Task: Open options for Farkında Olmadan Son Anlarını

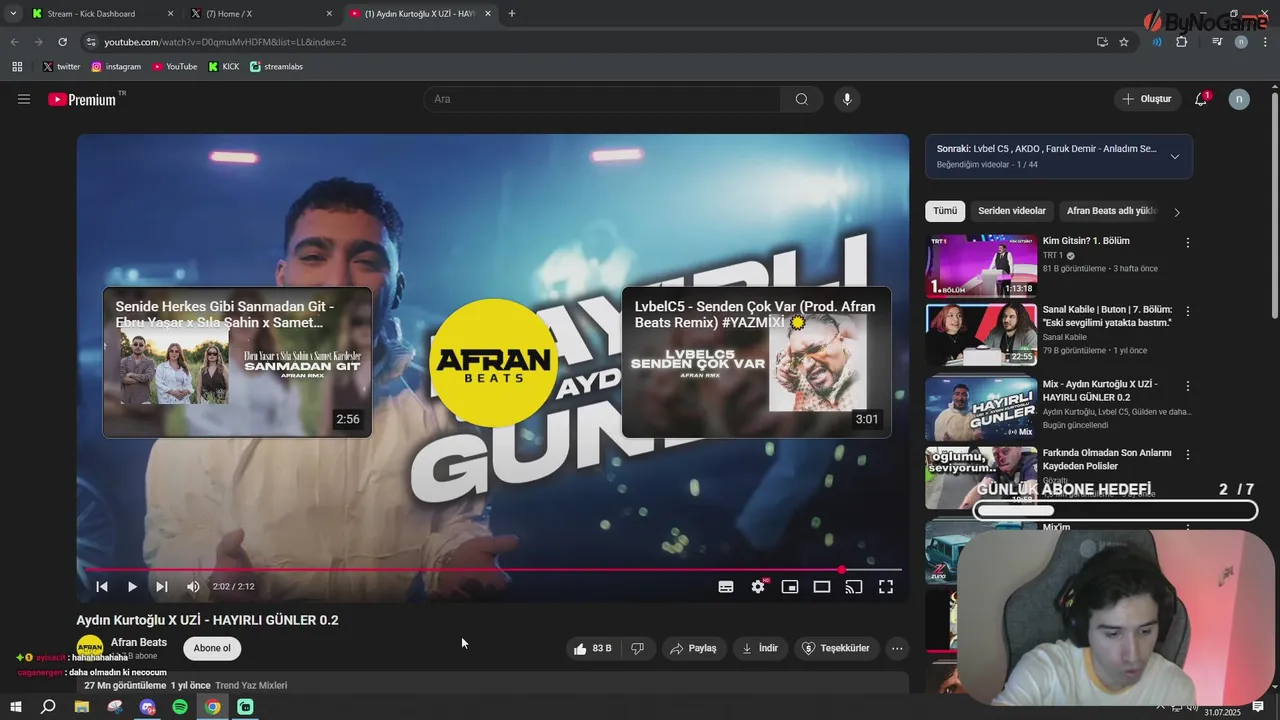Action: tap(1188, 454)
